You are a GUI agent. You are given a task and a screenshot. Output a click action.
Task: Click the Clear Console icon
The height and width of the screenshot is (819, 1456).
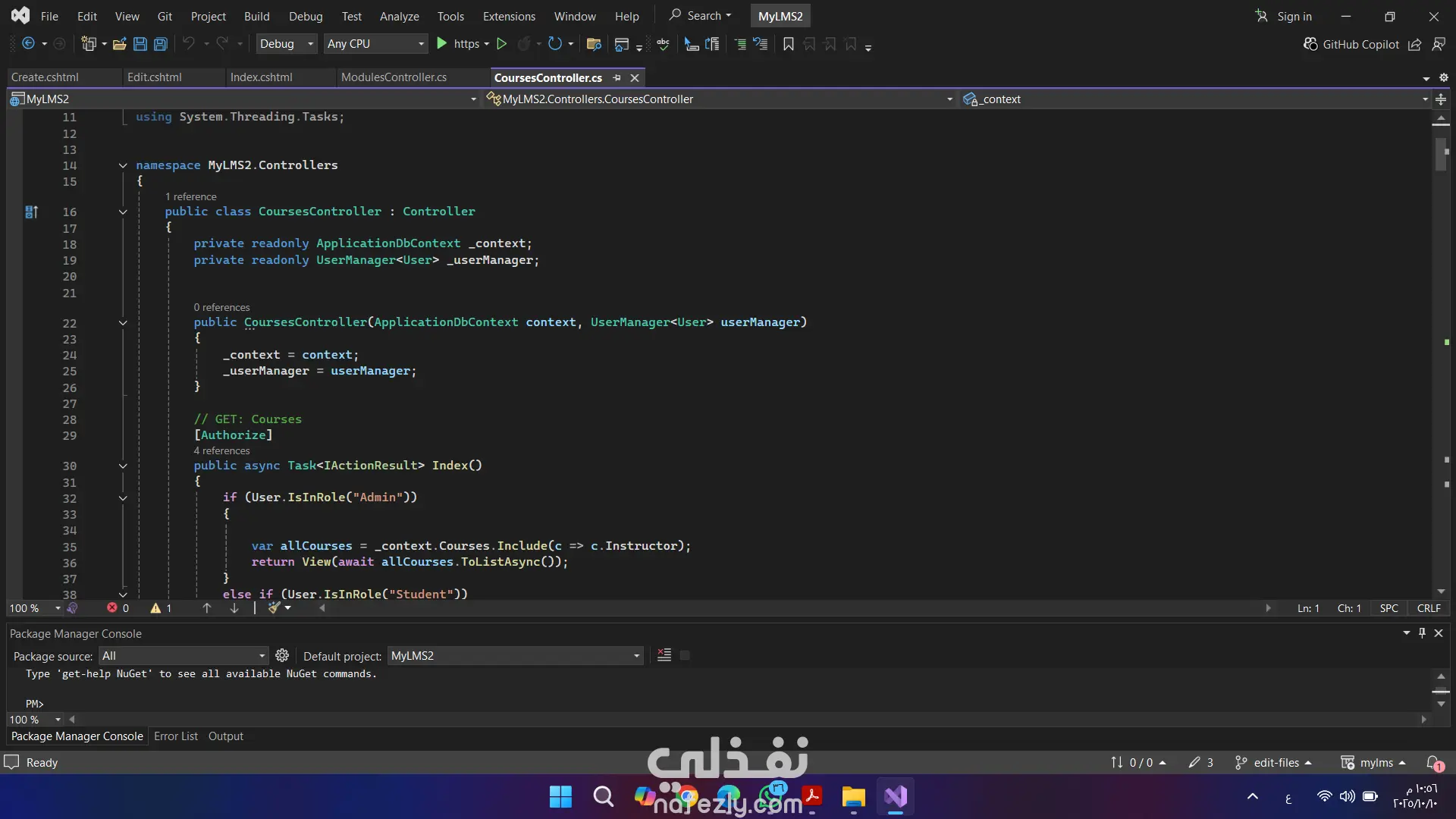(664, 655)
